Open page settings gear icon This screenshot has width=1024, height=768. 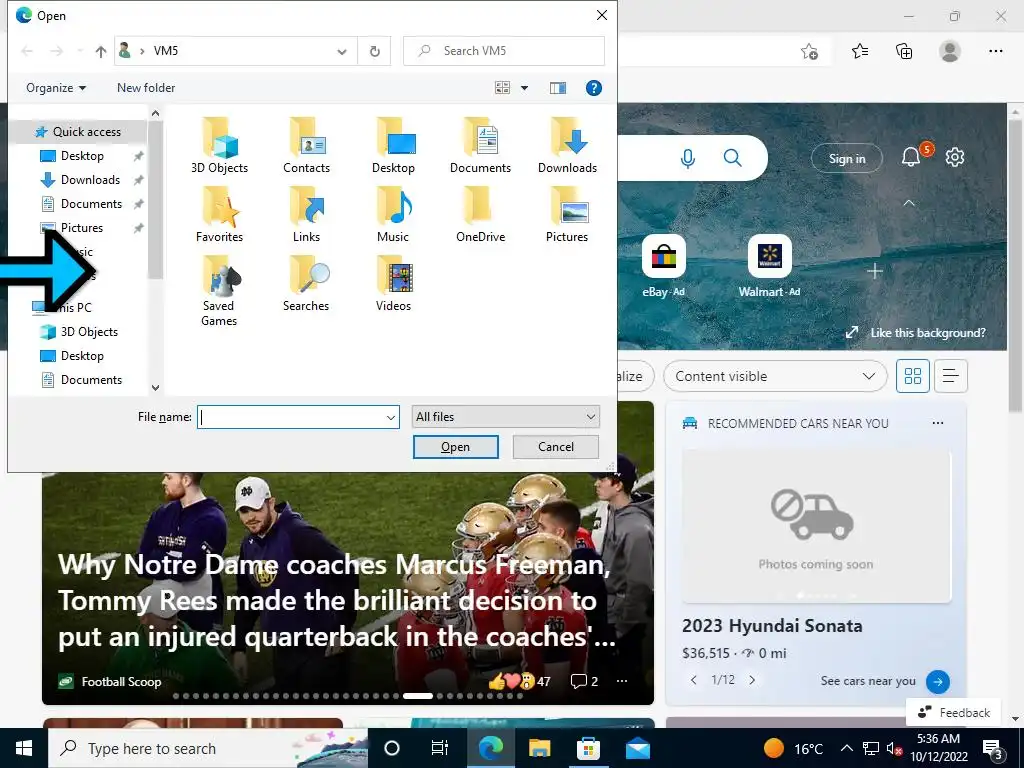coord(955,157)
